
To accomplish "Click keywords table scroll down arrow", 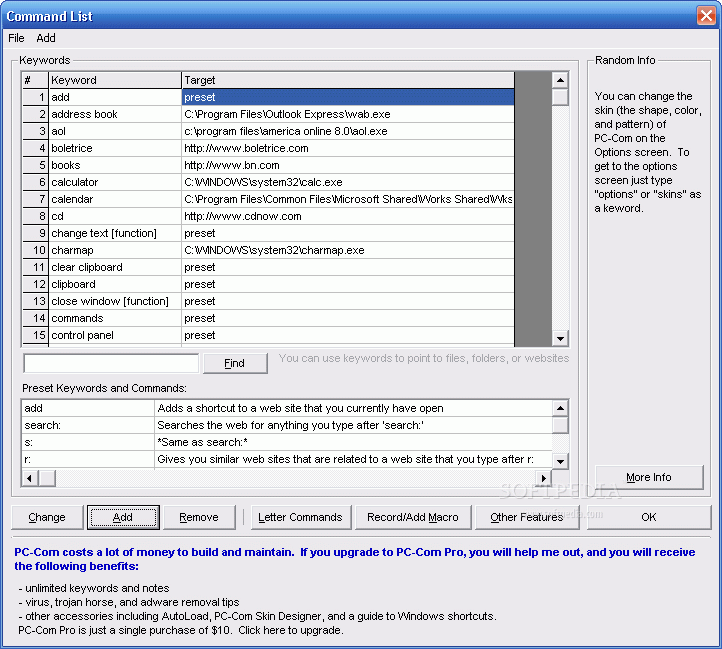I will tap(560, 339).
